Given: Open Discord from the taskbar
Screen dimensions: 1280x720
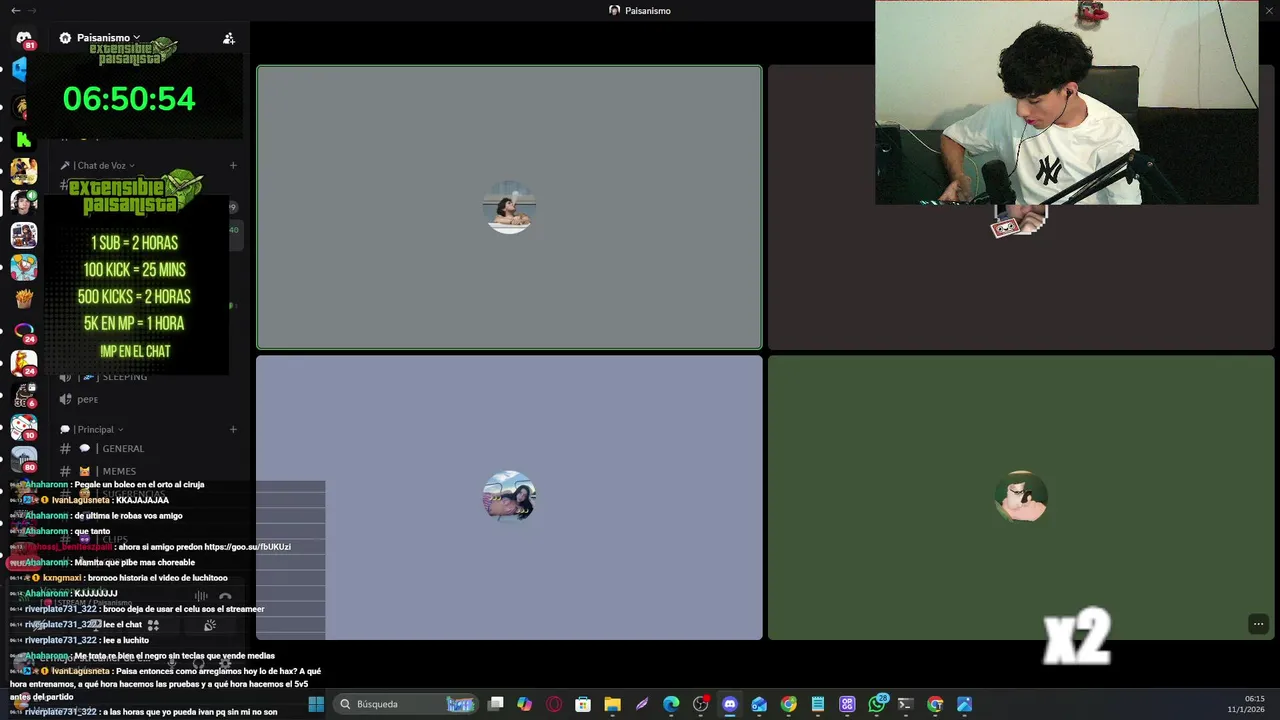Looking at the screenshot, I should click(x=730, y=704).
